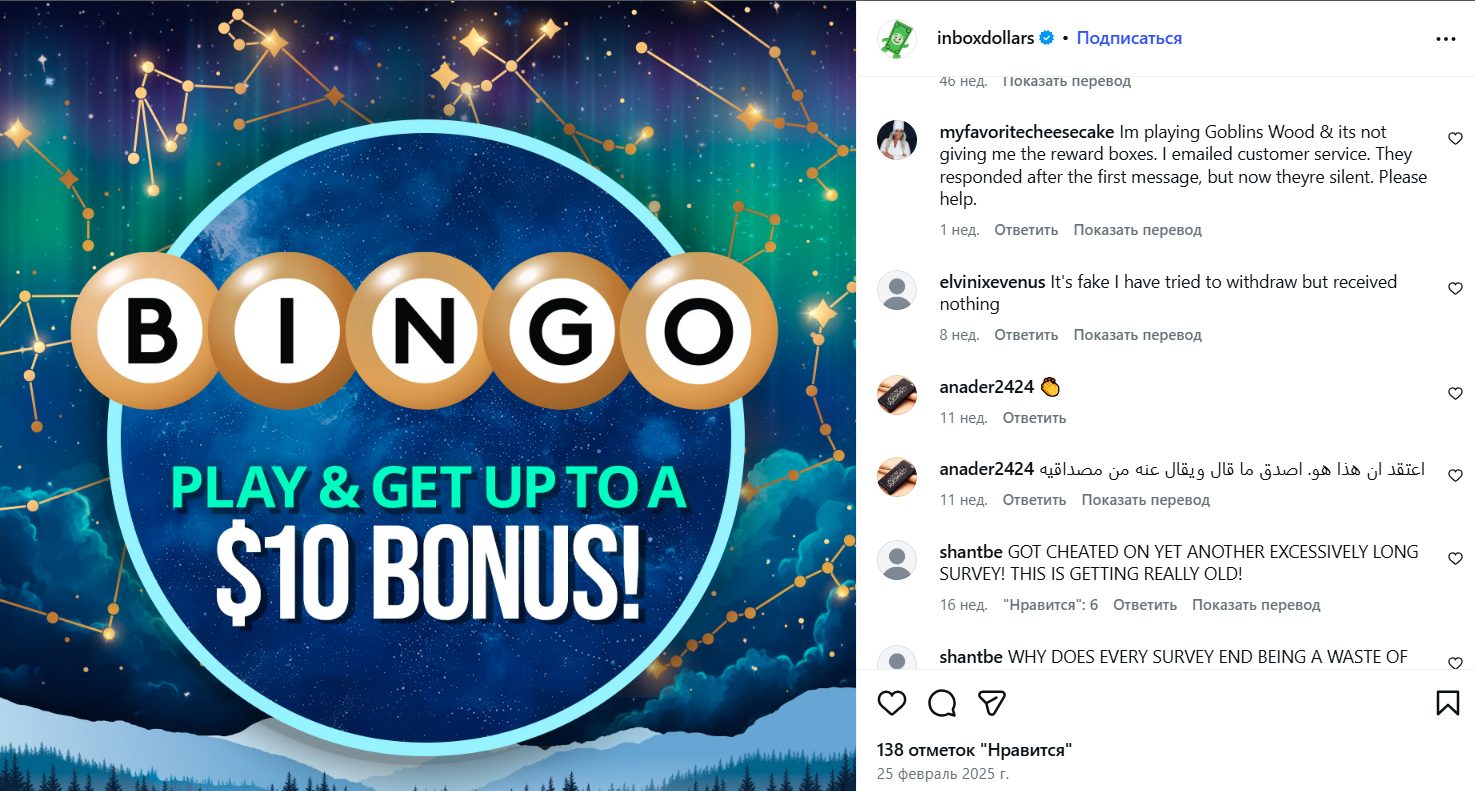Screen dimensions: 1475x791
Task: Open the three-dot more options menu
Action: click(x=1446, y=39)
